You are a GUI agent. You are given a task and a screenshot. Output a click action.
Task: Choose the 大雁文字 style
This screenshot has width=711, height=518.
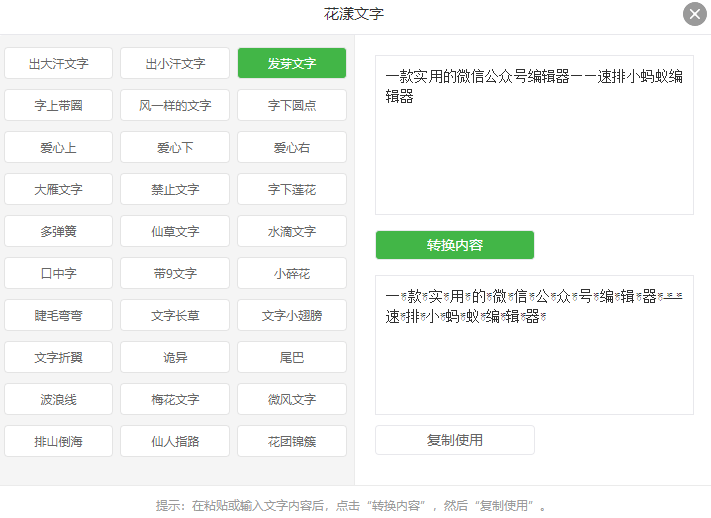pos(58,189)
